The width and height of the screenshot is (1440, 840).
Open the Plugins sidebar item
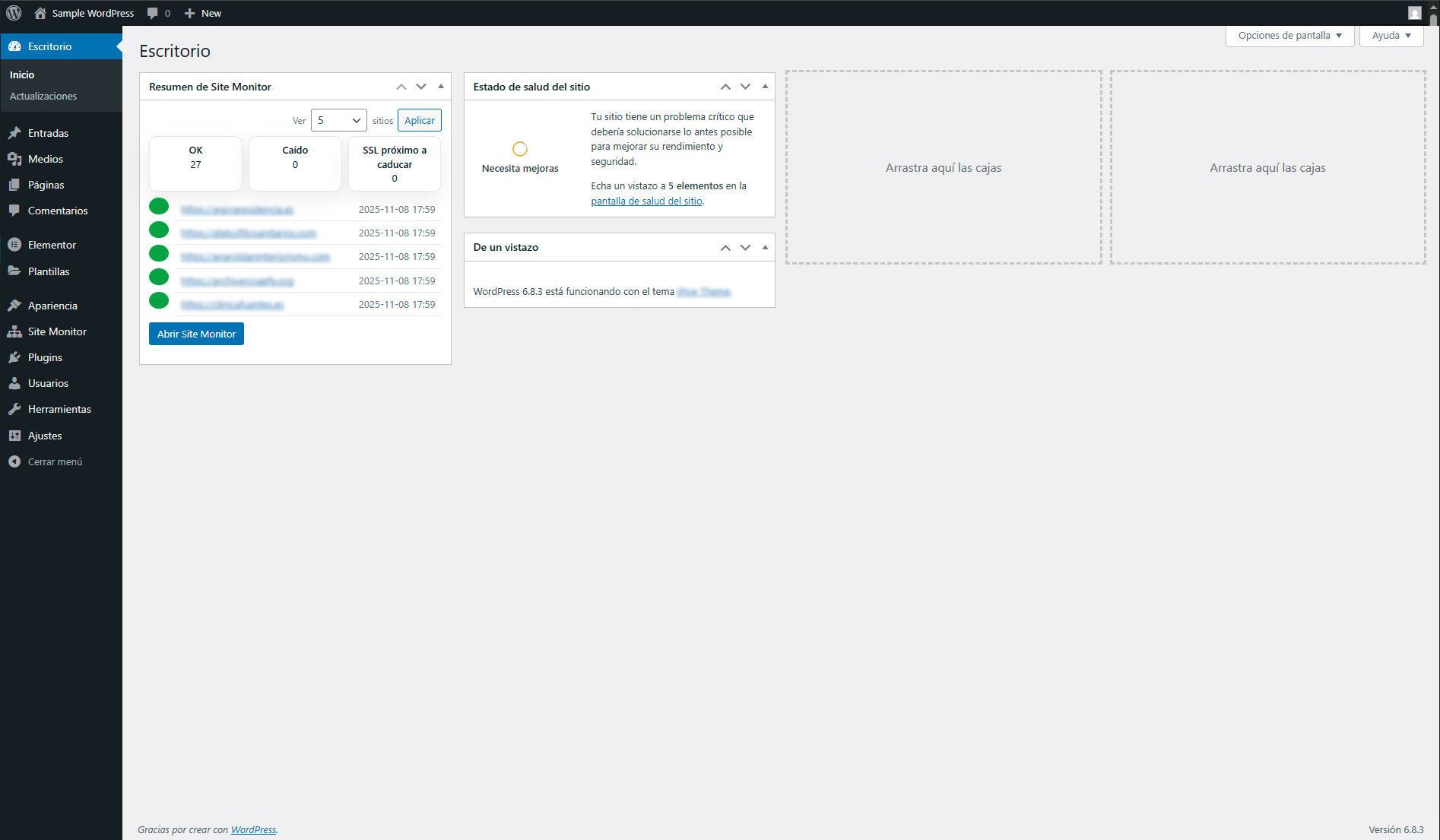coord(45,357)
